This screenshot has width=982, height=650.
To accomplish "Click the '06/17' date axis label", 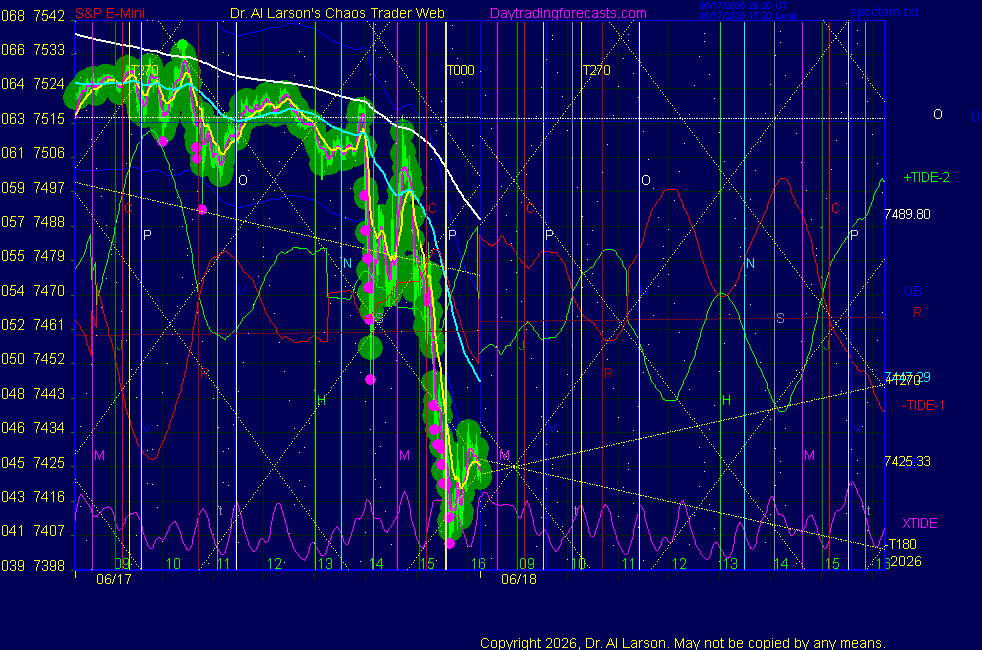I will tap(114, 579).
